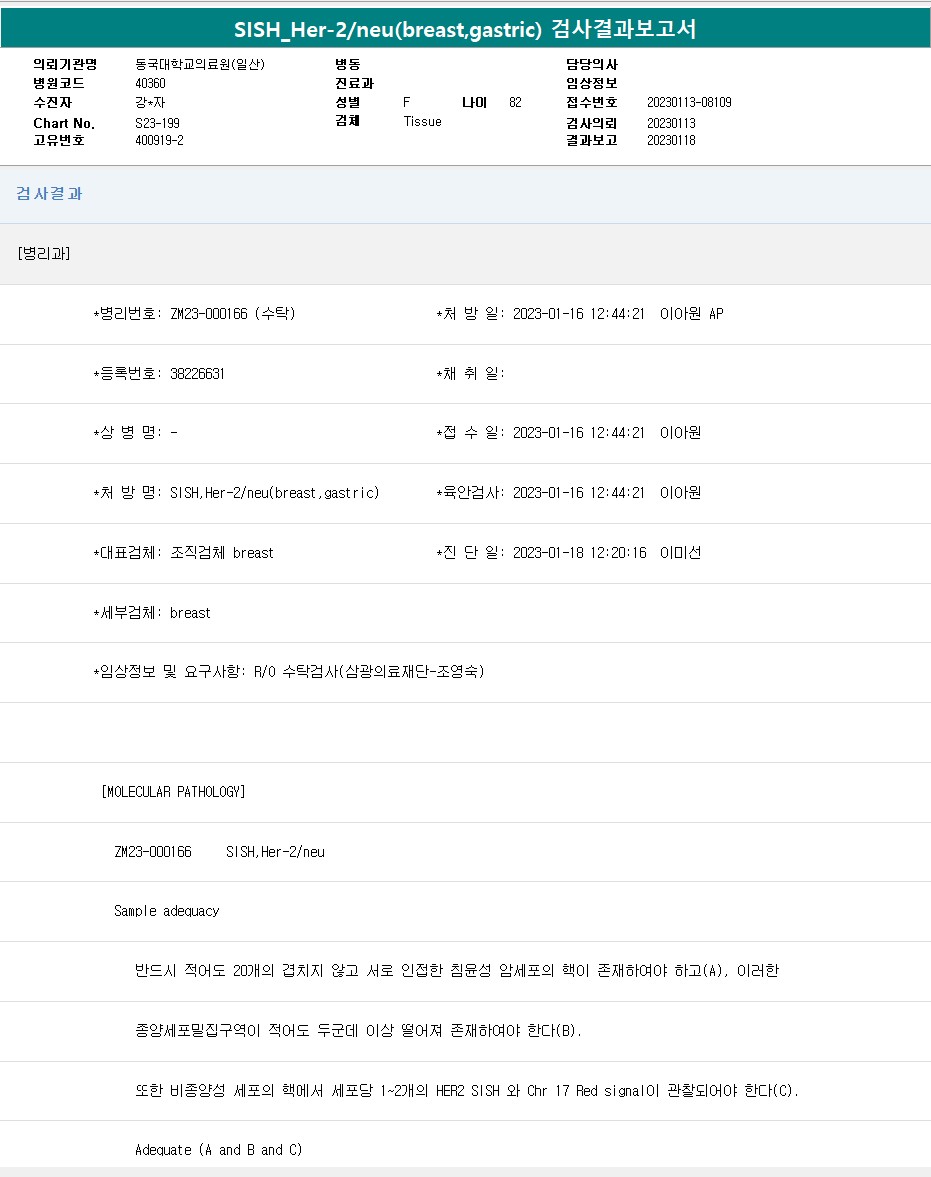Select clinical info 'R/O 수탁검사(삼광의료재단-조영숙)'
Viewport: 931px width, 1177px height.
click(369, 671)
